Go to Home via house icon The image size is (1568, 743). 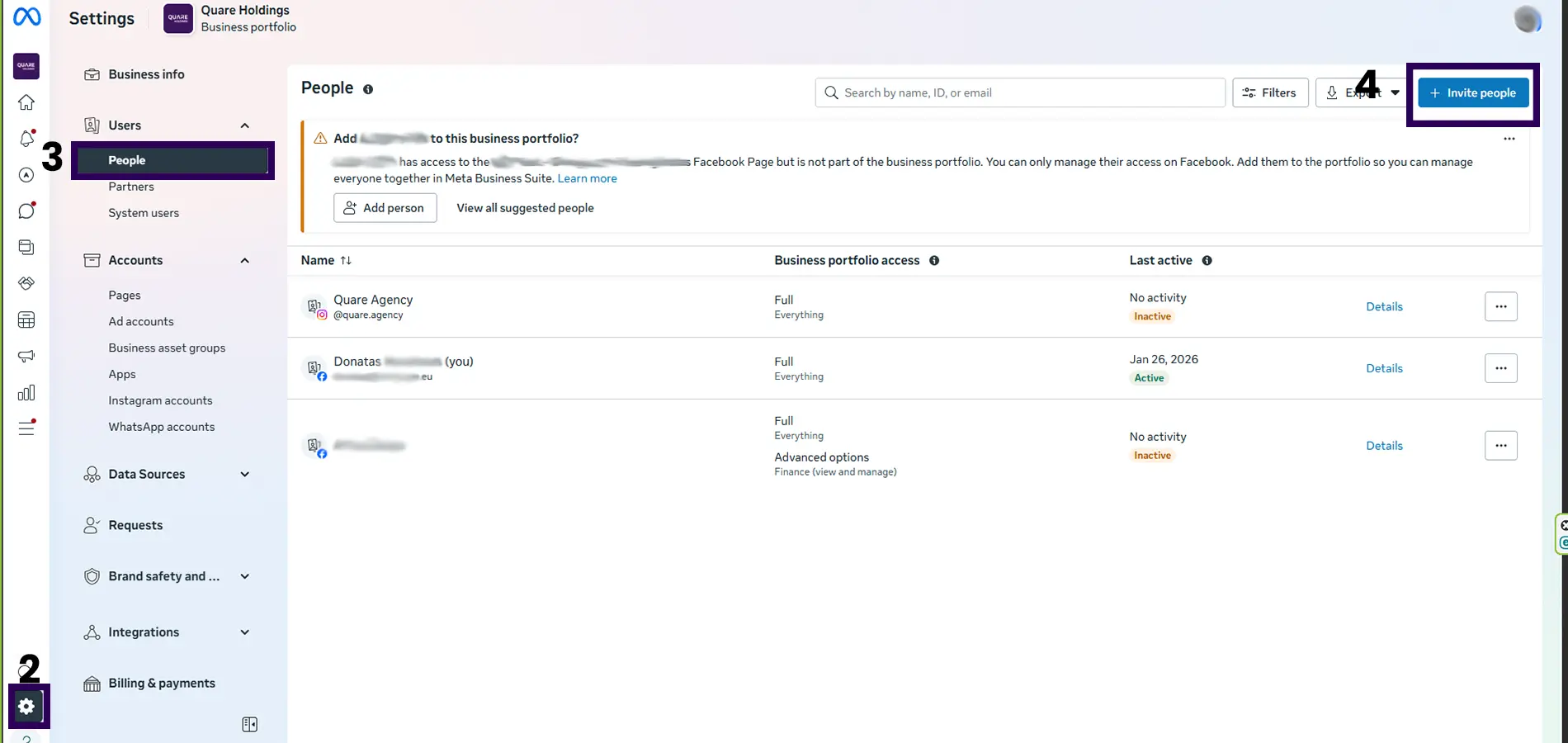click(x=26, y=102)
